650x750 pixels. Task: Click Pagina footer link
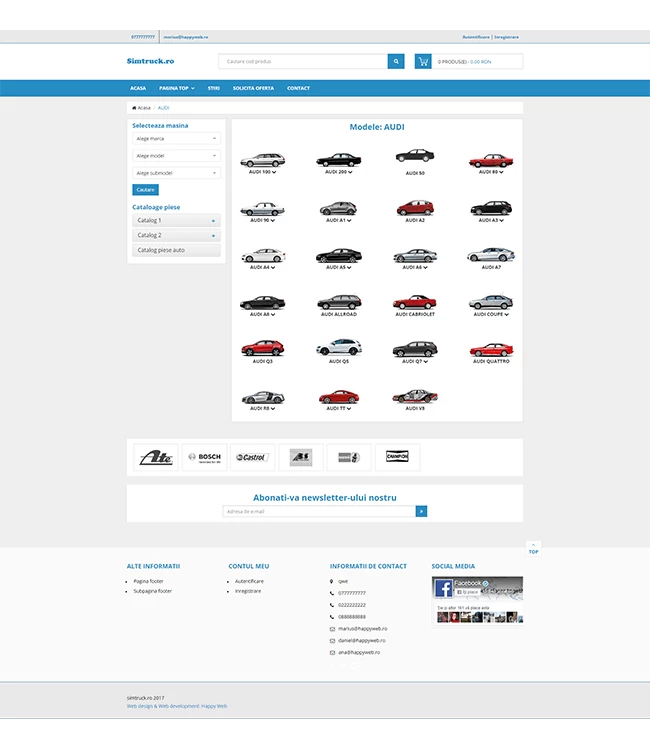148,581
